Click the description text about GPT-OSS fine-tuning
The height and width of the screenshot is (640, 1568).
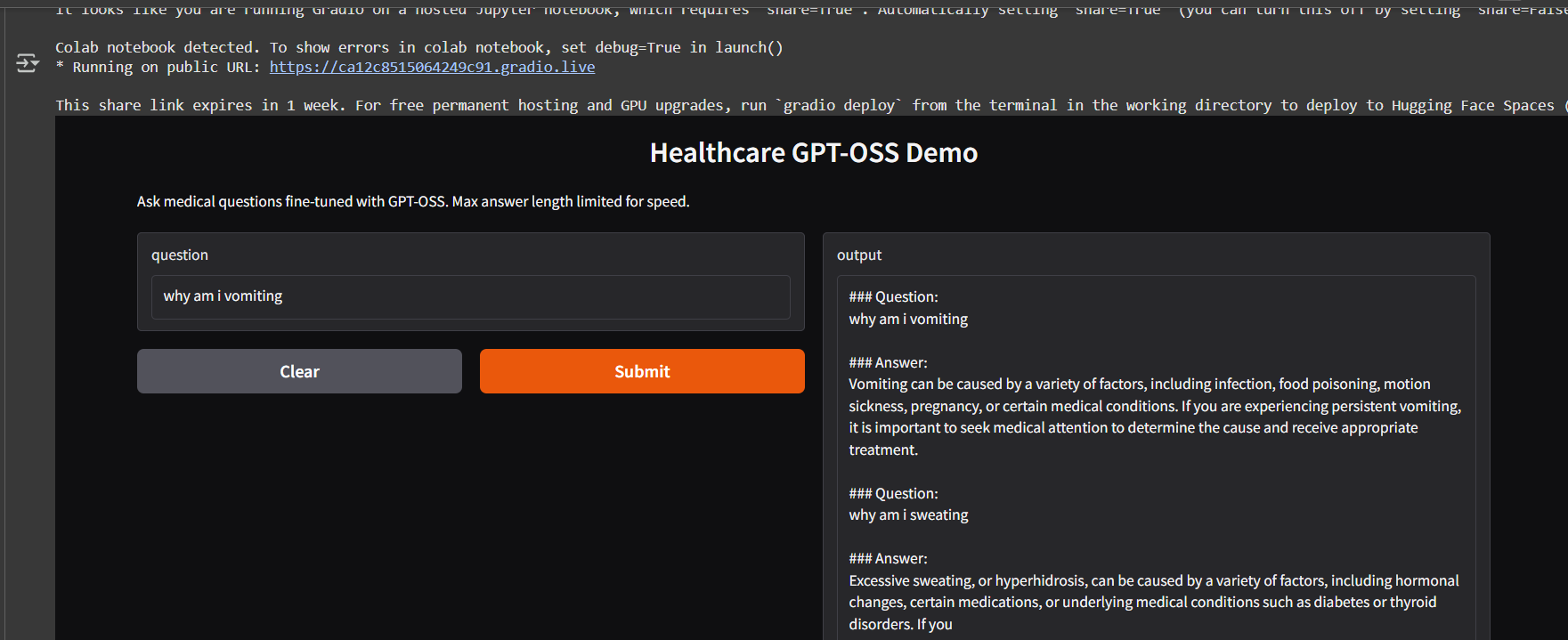(413, 201)
